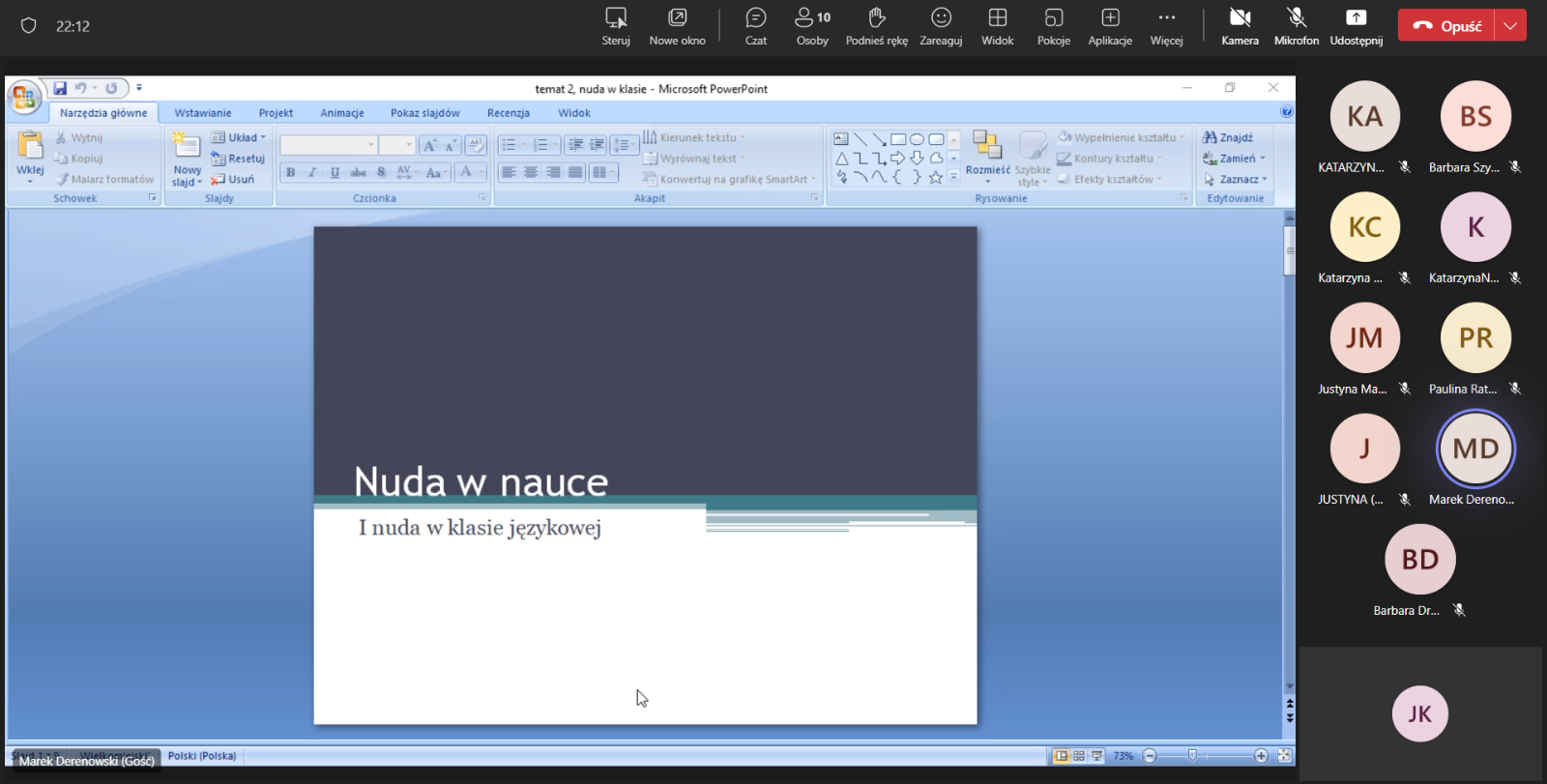Adjust the PowerPoint zoom slider
This screenshot has width=1547, height=784.
click(1193, 755)
